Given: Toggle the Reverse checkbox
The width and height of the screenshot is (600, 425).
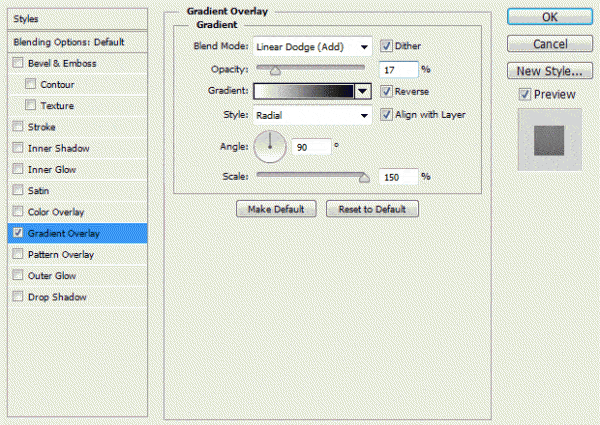Looking at the screenshot, I should click(386, 91).
